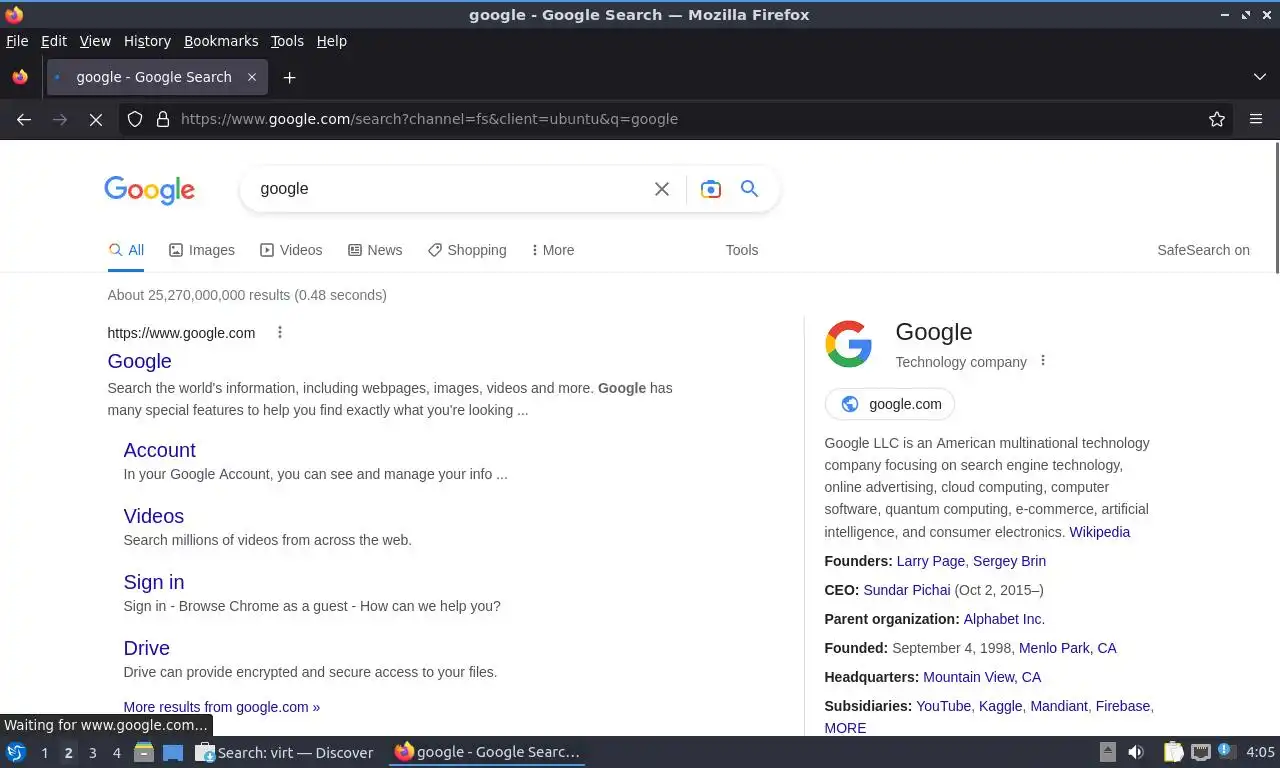Open SafeSearch on settings

pos(1203,250)
